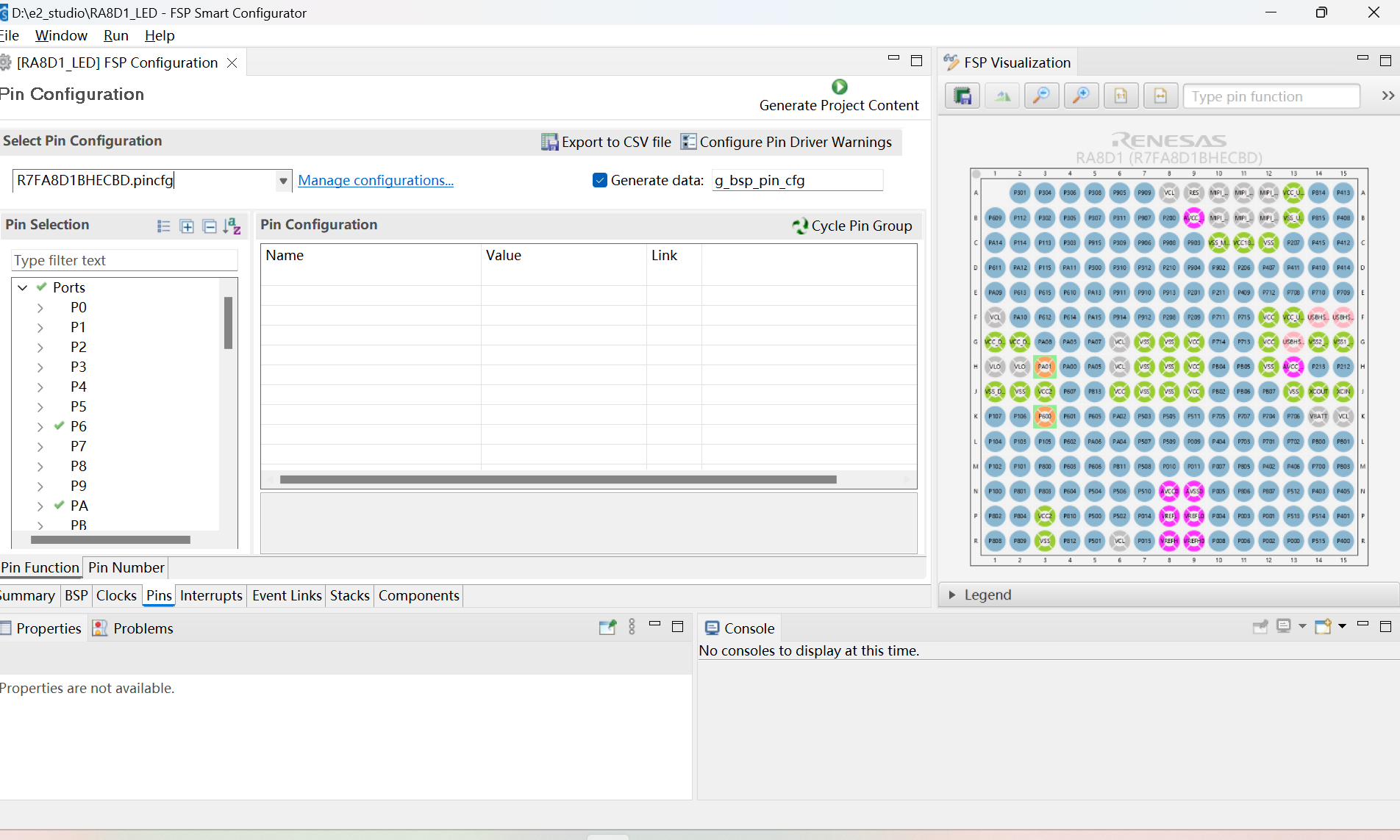This screenshot has height=840, width=1400.
Task: Focus the Type pin function field
Action: pyautogui.click(x=1271, y=96)
